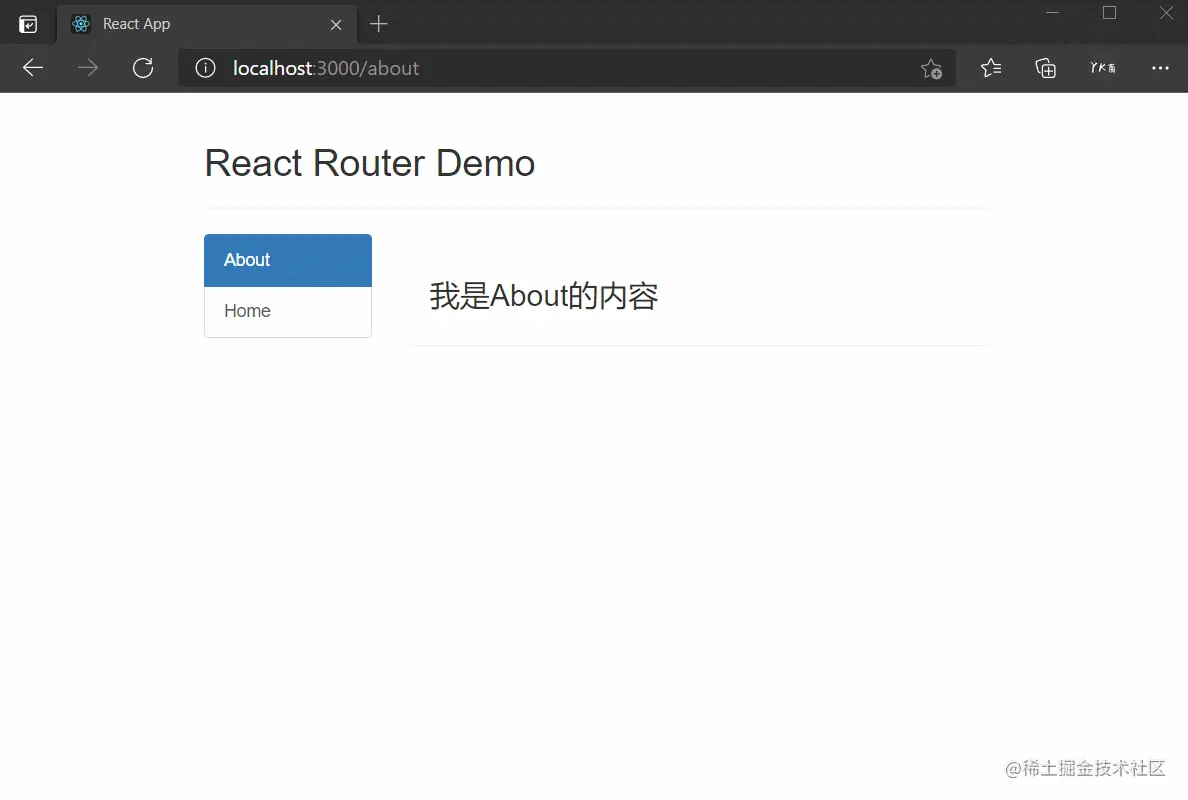Select the About navigation link
This screenshot has width=1188, height=800.
tap(288, 260)
